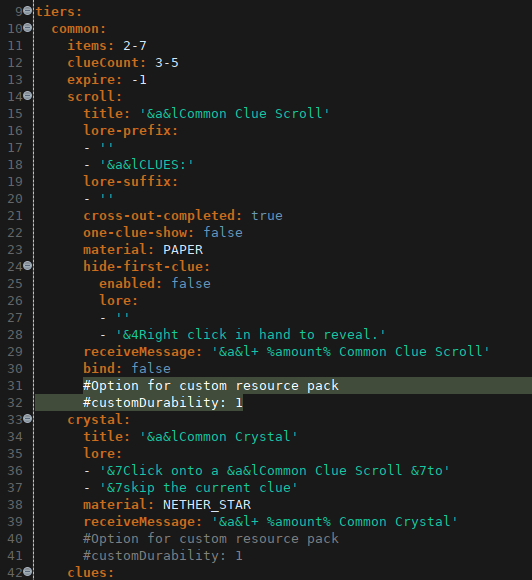Click the hide-first-clue key
Screen dimensions: 532x580
[147, 267]
